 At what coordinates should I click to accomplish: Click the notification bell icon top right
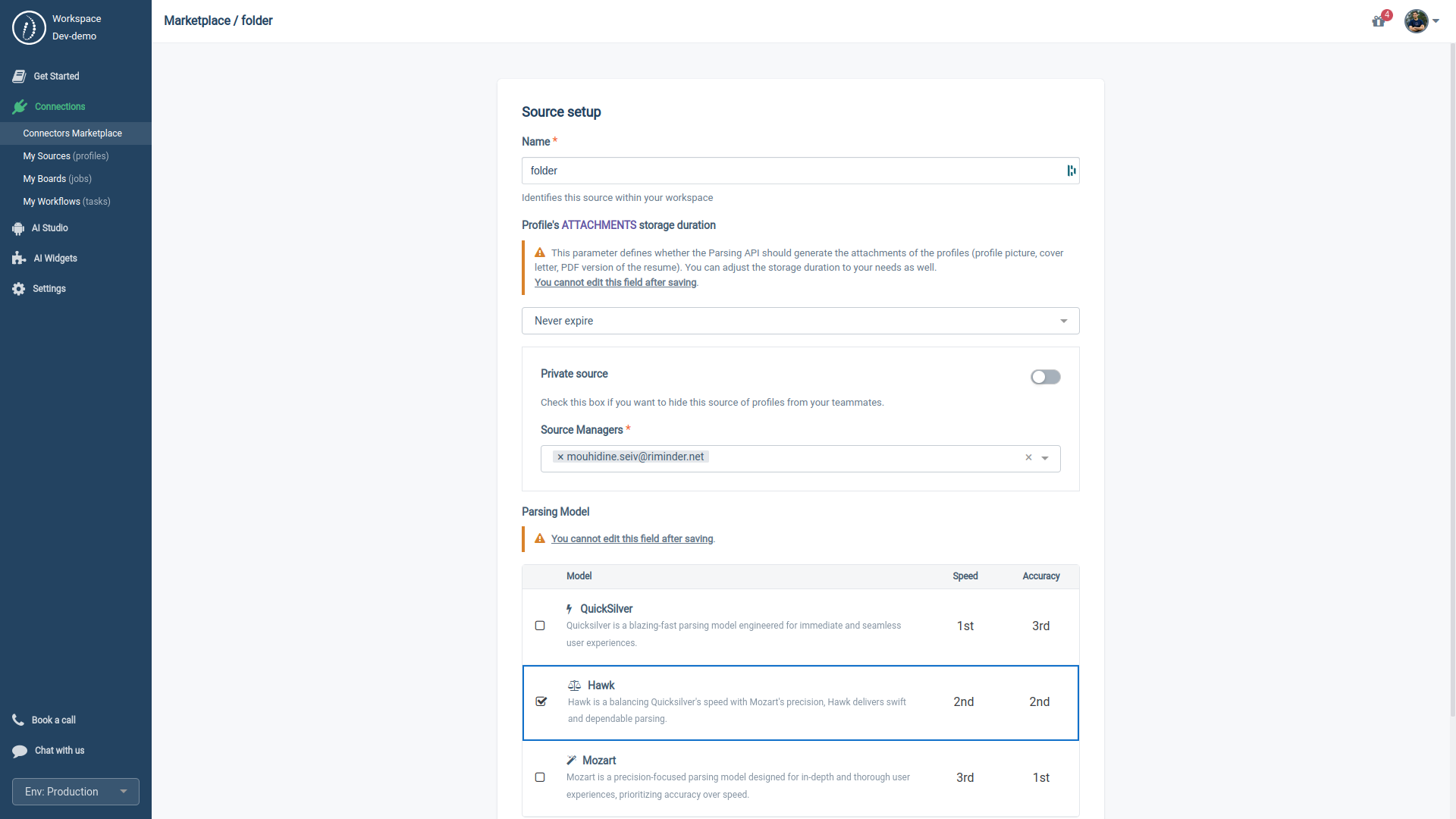[1378, 20]
